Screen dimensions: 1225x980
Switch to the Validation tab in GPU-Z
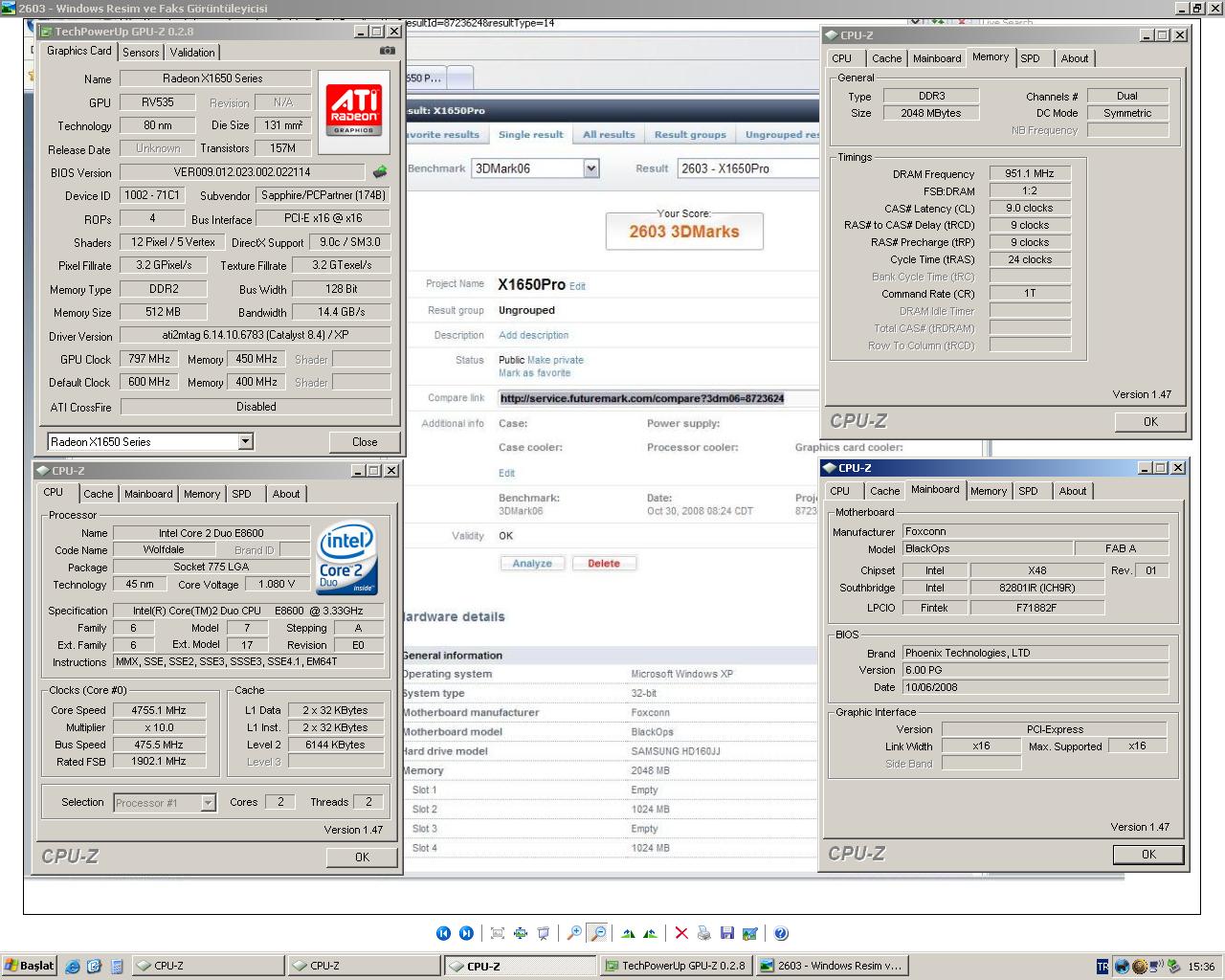point(192,53)
